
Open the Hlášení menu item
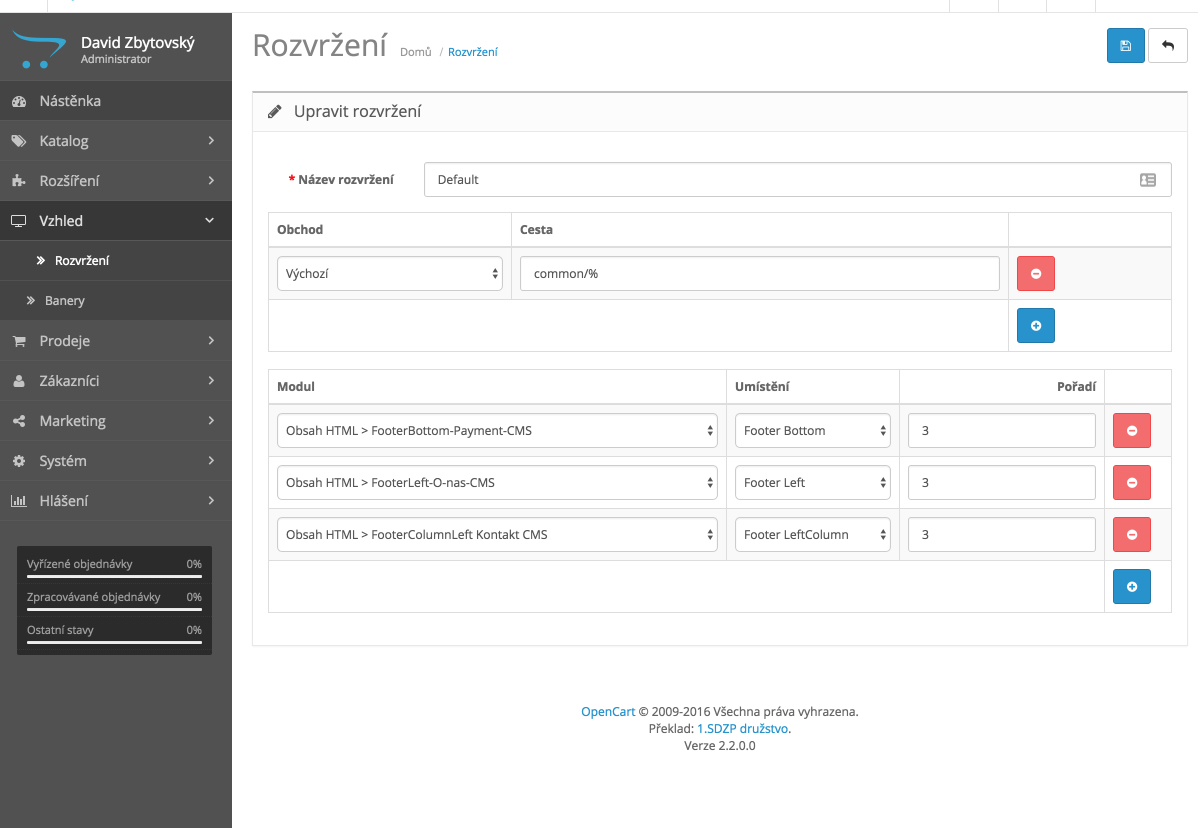(116, 501)
